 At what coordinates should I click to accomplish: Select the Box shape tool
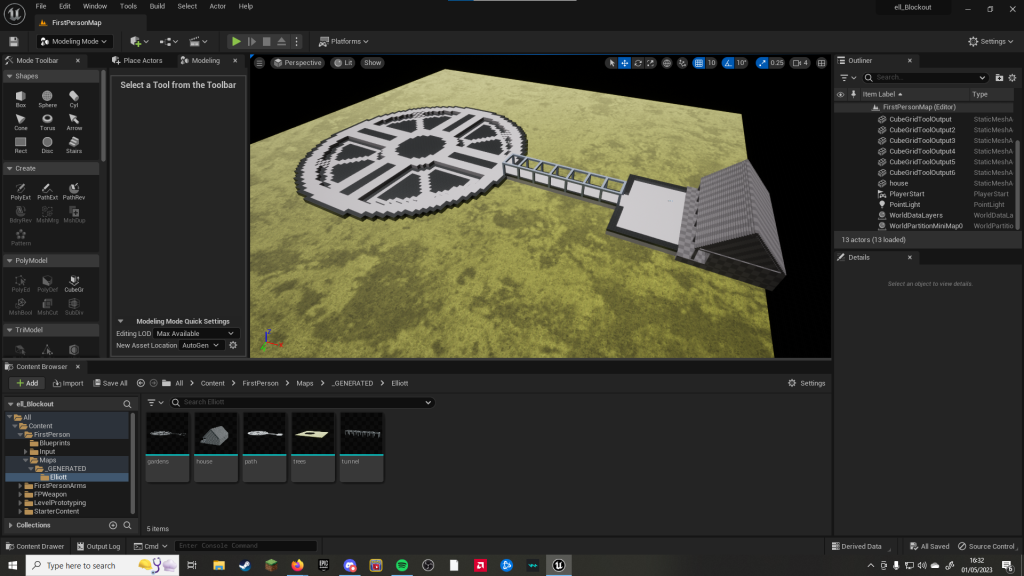pyautogui.click(x=21, y=98)
